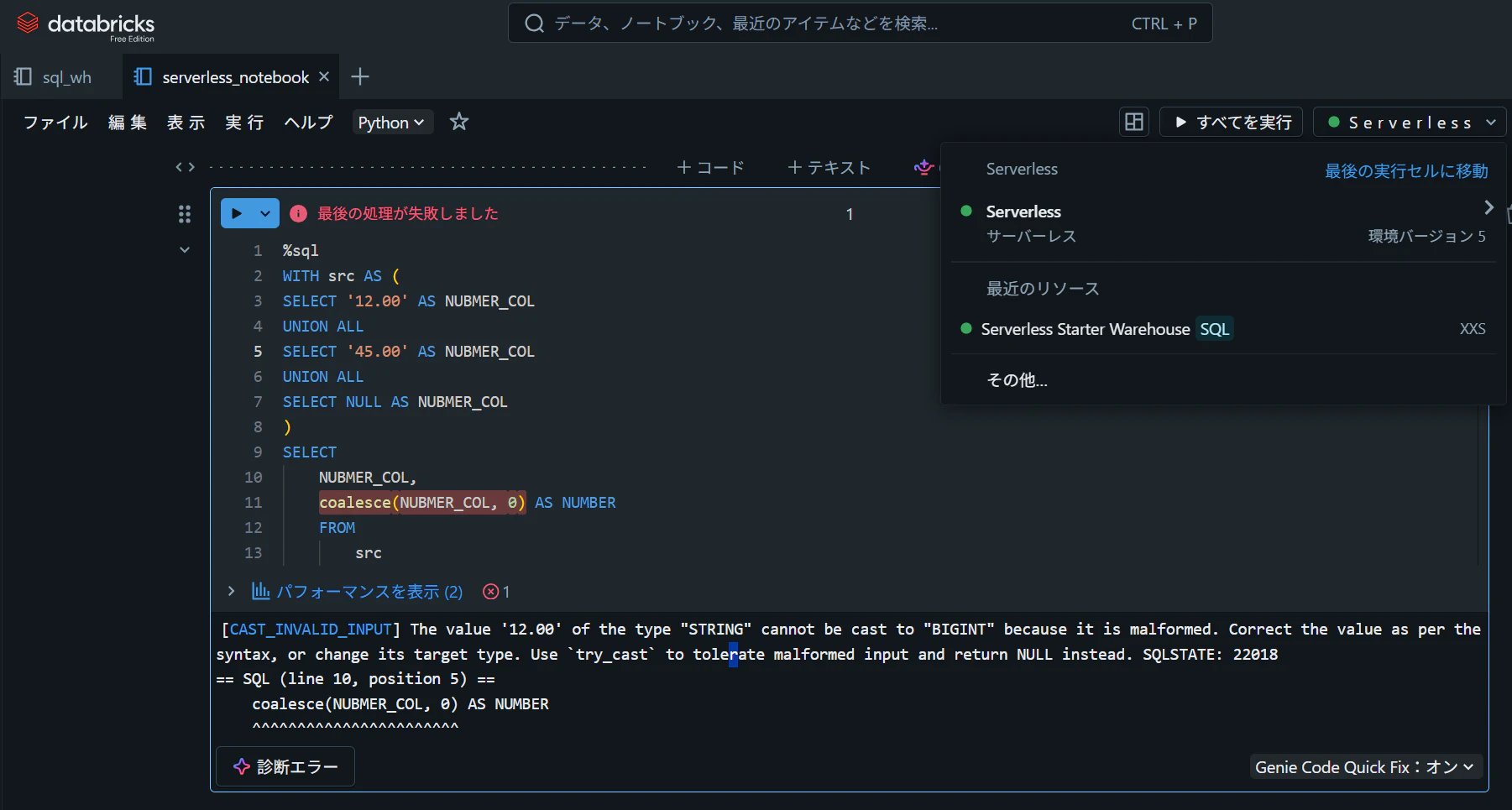
Task: Run the cell with the play button
Action: click(237, 213)
